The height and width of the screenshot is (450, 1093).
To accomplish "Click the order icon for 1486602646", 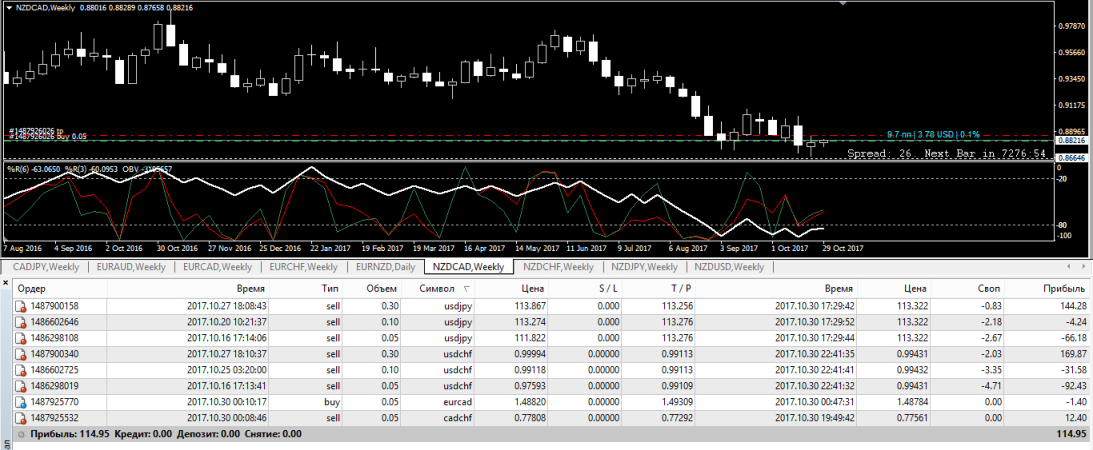I will 20,321.
